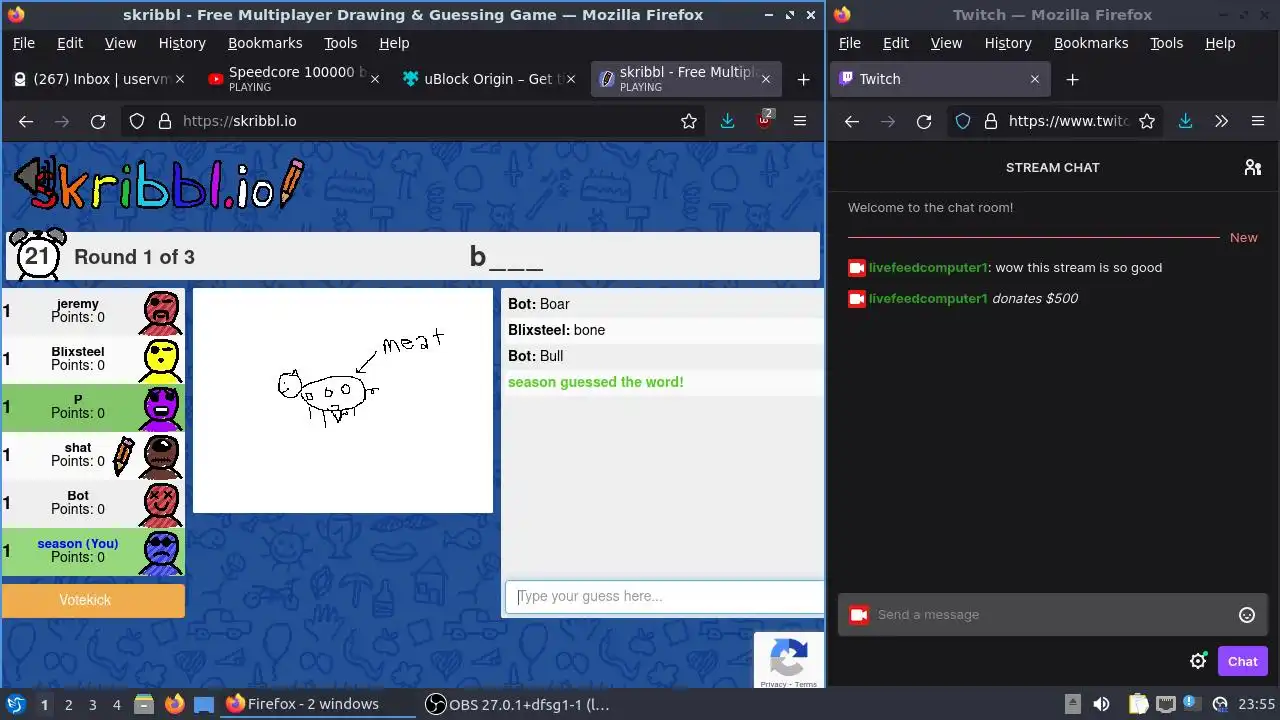This screenshot has width=1280, height=720.
Task: Open Bookmarks menu in skribbl Firefox window
Action: point(265,43)
